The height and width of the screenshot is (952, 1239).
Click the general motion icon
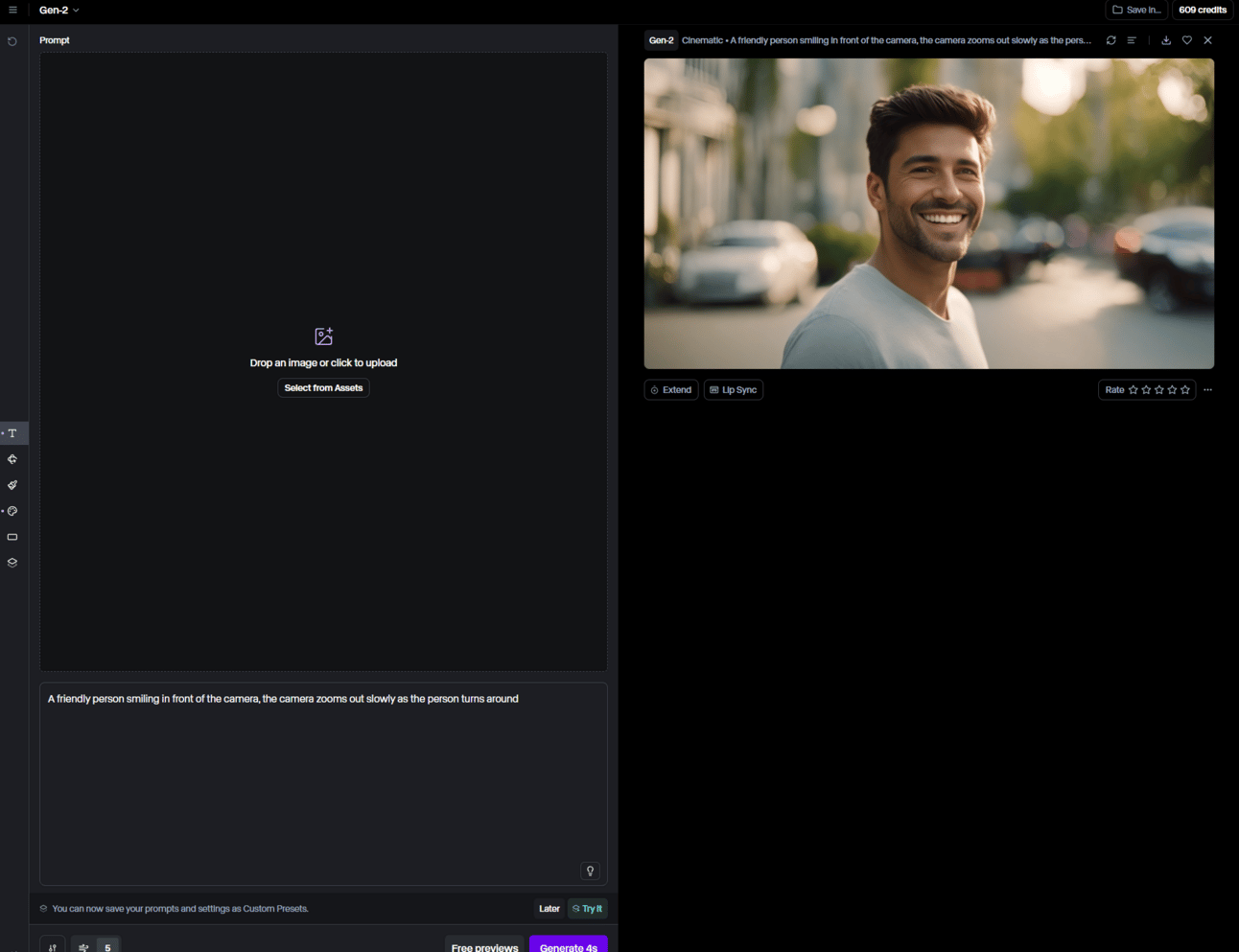[x=84, y=947]
